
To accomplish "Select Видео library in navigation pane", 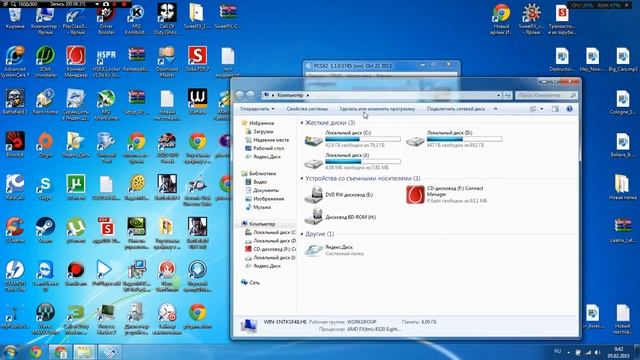I will [x=256, y=182].
